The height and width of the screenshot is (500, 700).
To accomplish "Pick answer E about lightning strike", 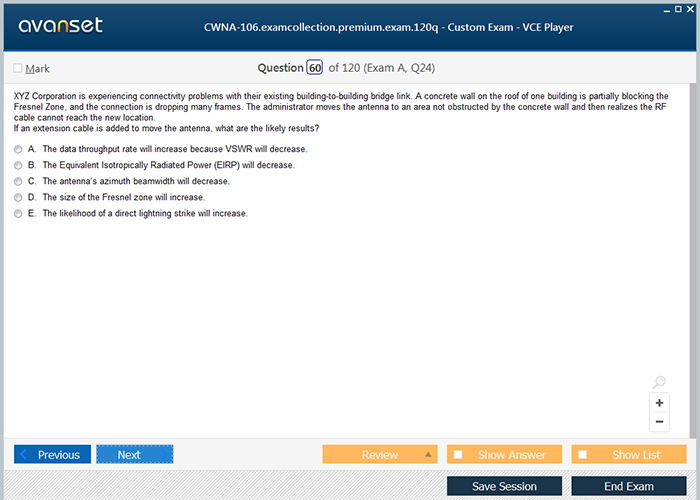I will pyautogui.click(x=19, y=214).
